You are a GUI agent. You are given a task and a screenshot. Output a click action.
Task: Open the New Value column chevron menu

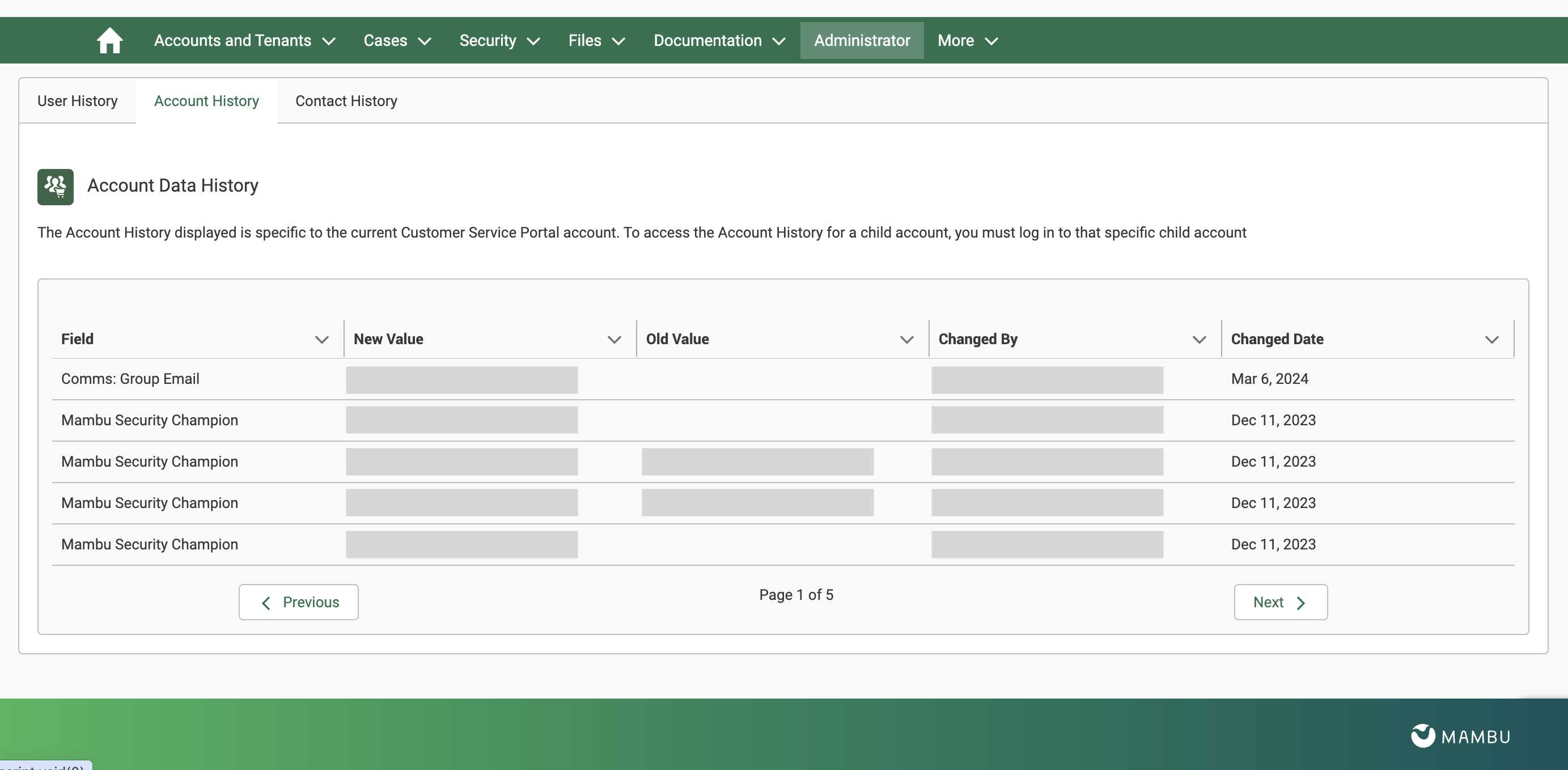(x=614, y=340)
